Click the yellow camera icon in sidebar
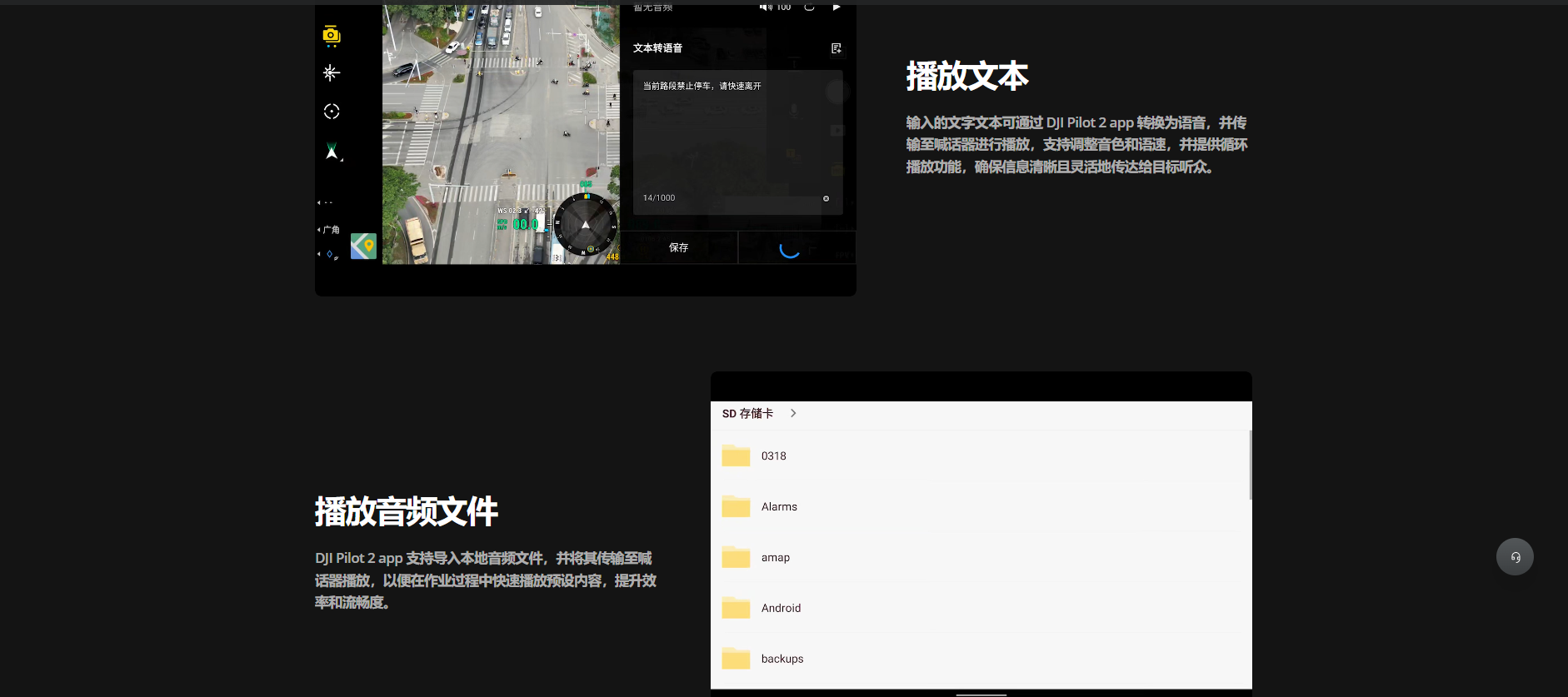The width and height of the screenshot is (1568, 697). point(332,35)
